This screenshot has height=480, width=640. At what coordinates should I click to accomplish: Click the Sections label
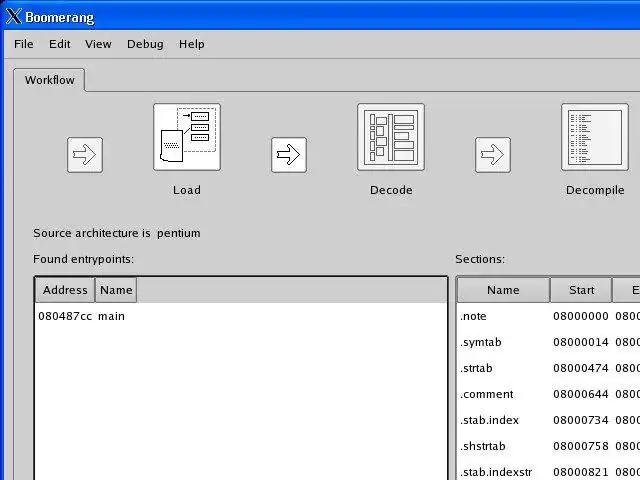click(x=480, y=259)
